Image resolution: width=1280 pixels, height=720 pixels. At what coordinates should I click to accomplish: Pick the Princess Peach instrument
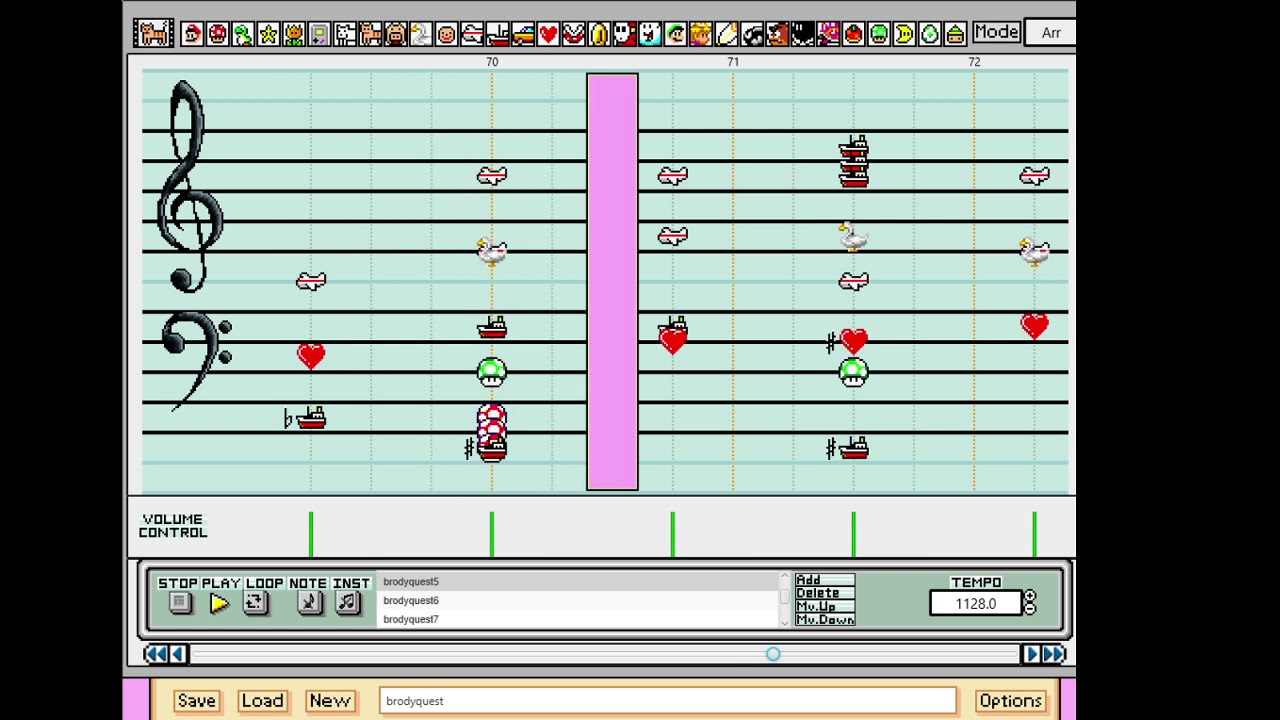click(701, 34)
